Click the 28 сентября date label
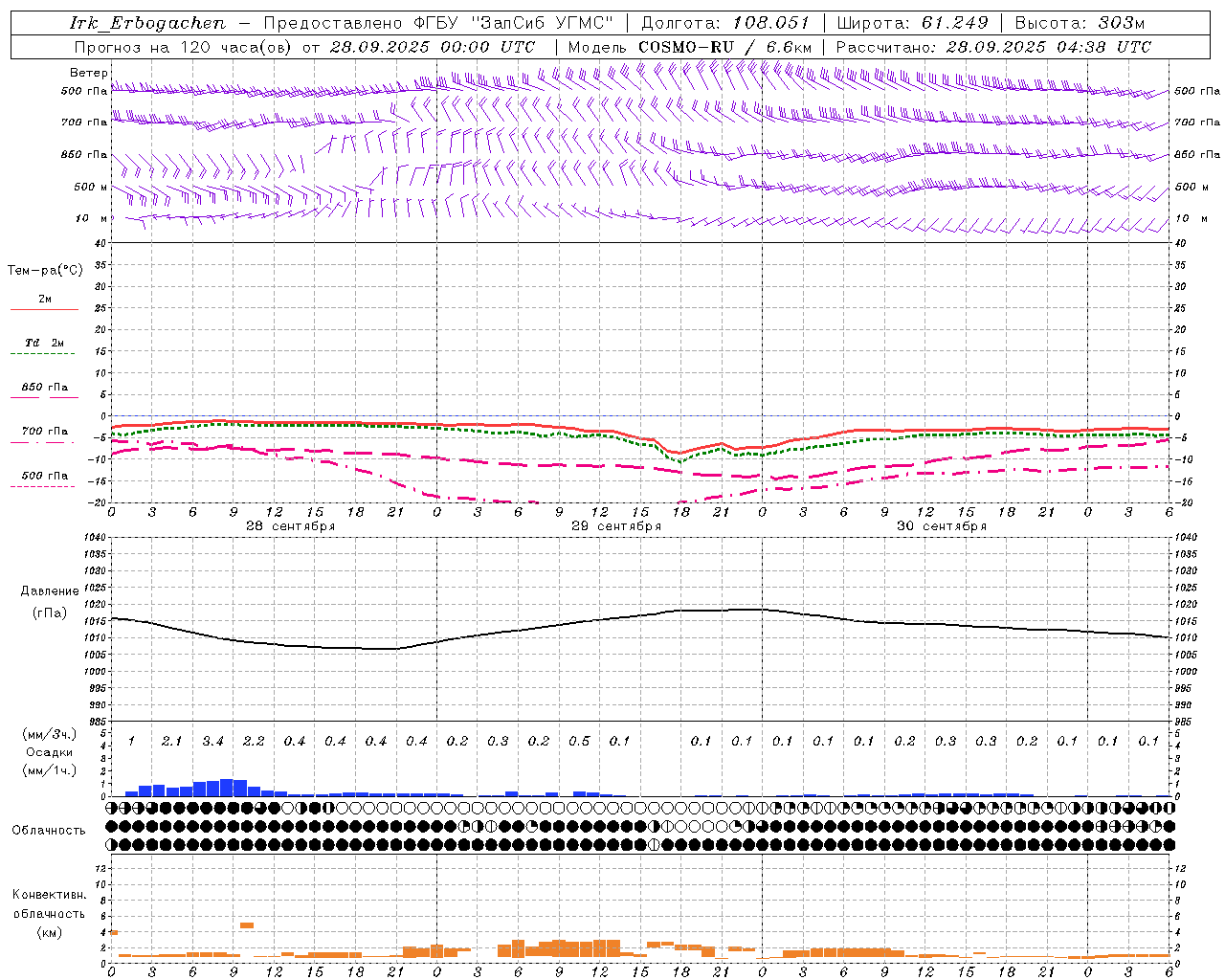This screenshot has height=980, width=1225. 290,526
